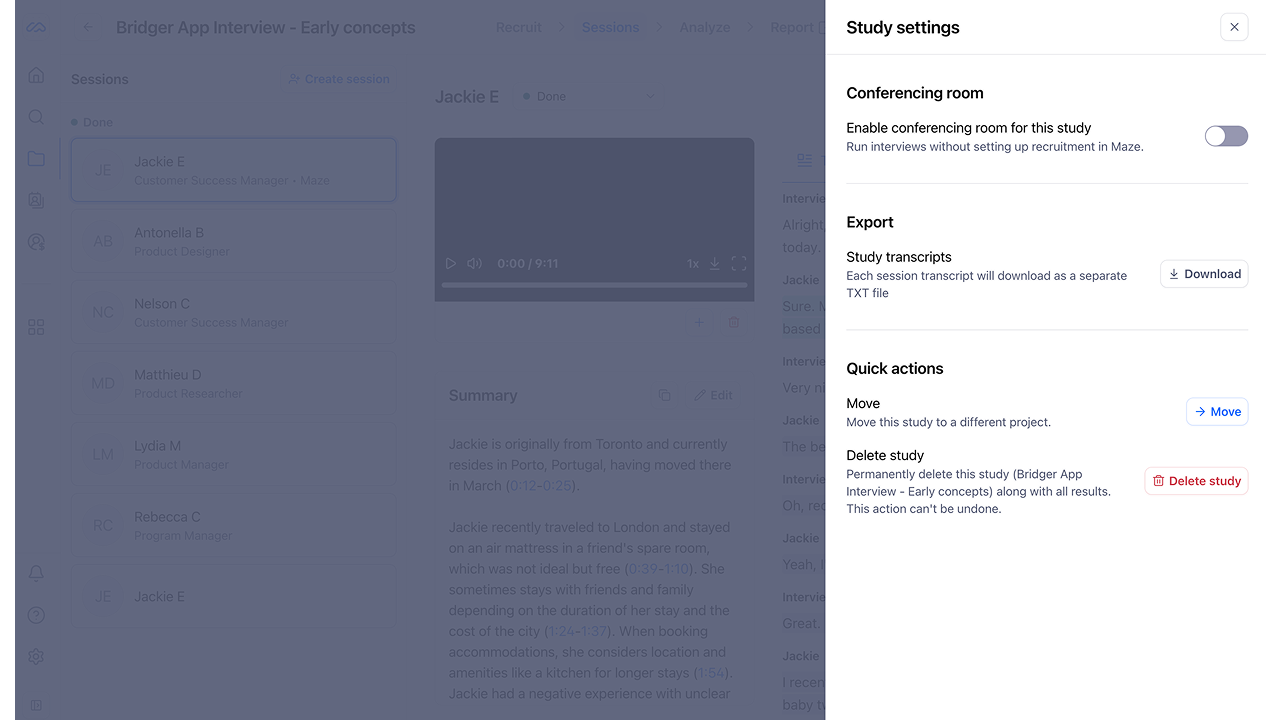Mute the video volume icon
Viewport: 1280px width, 720px height.
474,264
